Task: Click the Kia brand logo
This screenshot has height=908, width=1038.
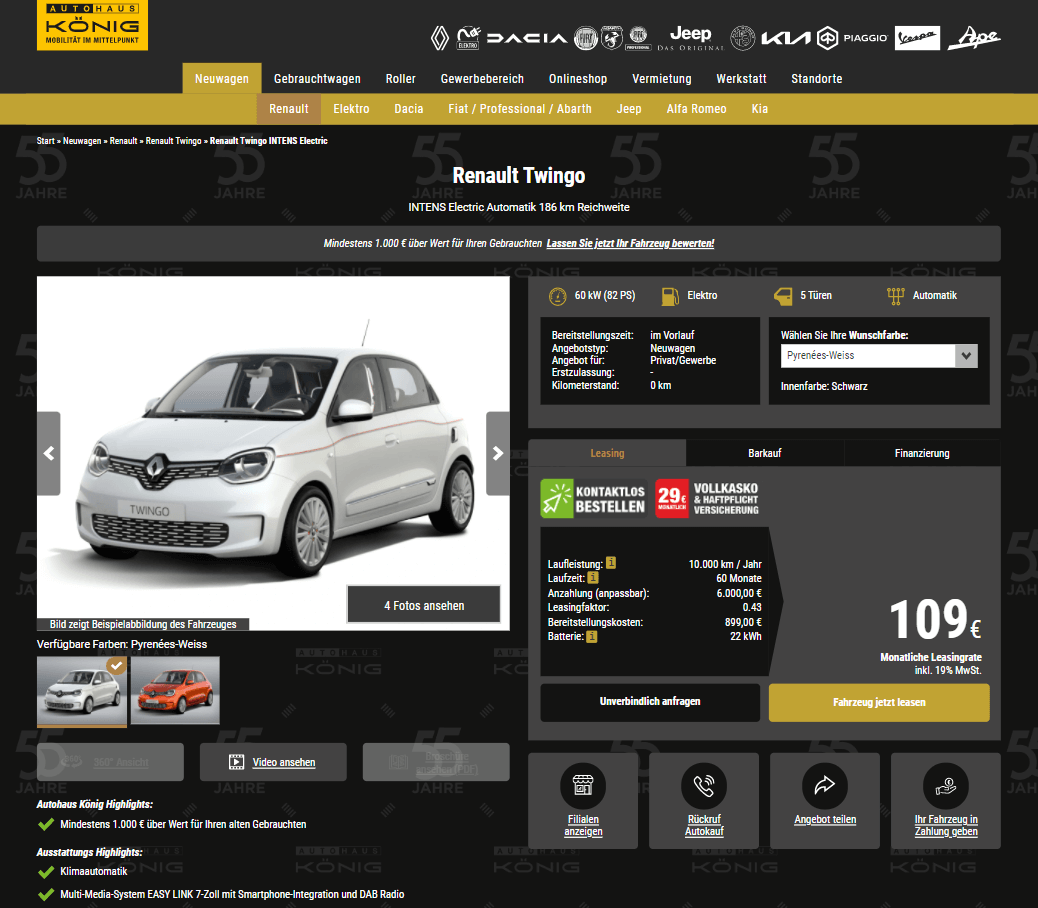Action: (x=786, y=38)
